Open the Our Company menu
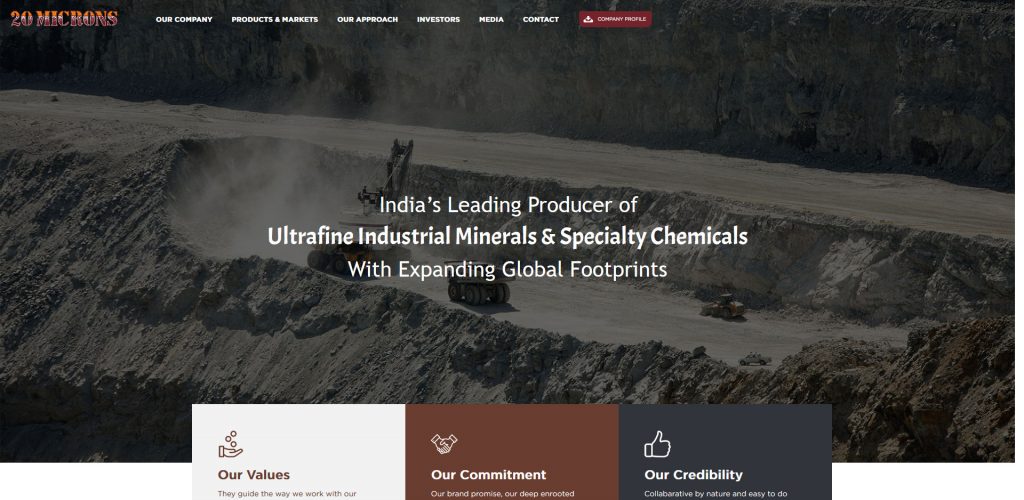1024x500 pixels. pyautogui.click(x=184, y=20)
